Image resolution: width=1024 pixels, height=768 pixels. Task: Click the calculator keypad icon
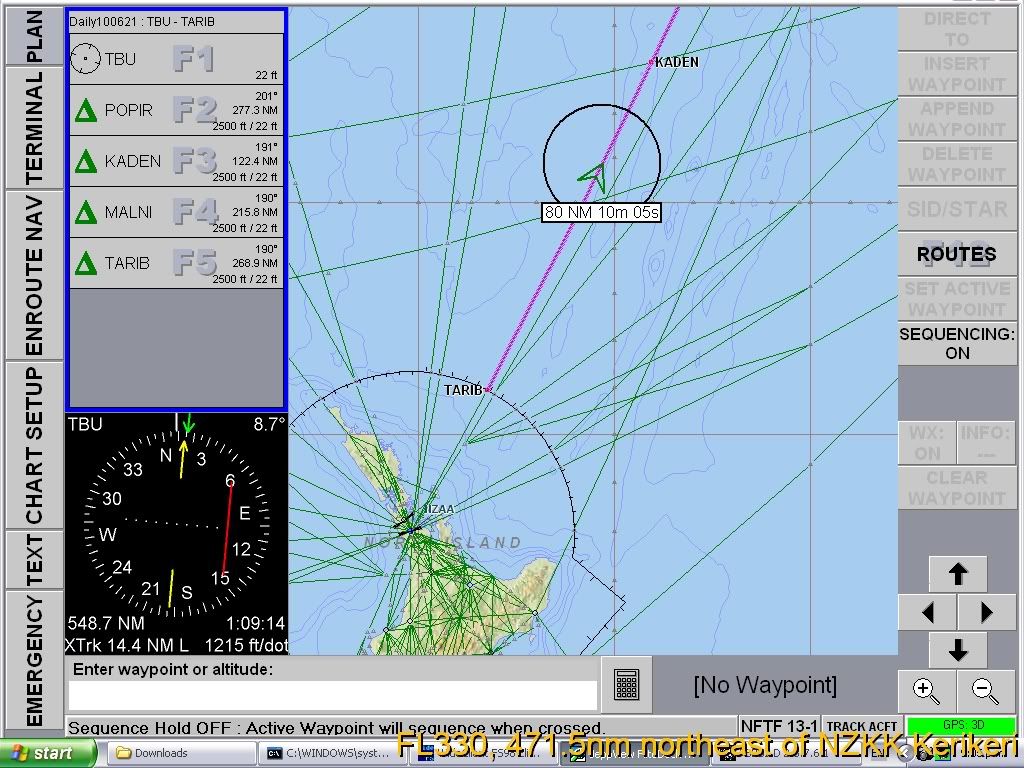626,685
